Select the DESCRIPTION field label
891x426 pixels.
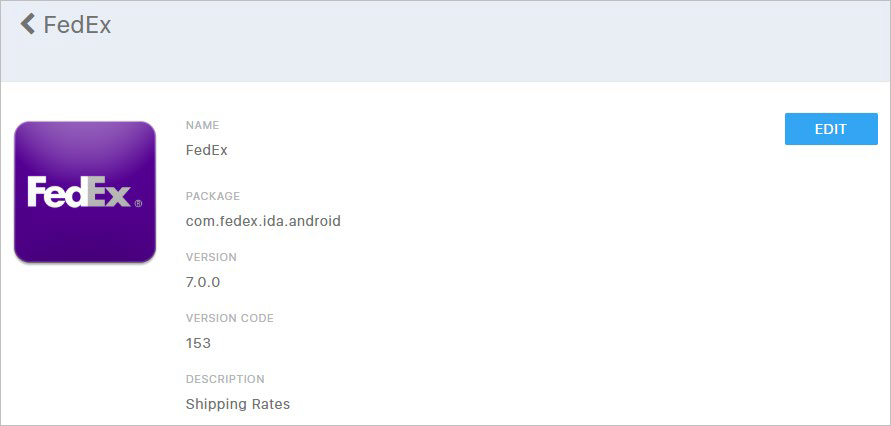point(225,379)
